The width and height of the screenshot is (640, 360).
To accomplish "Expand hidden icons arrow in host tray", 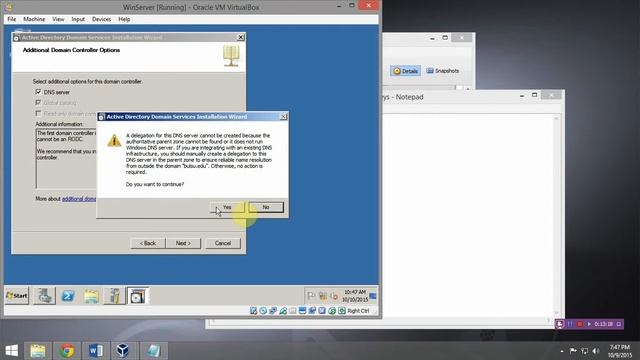I will click(562, 351).
